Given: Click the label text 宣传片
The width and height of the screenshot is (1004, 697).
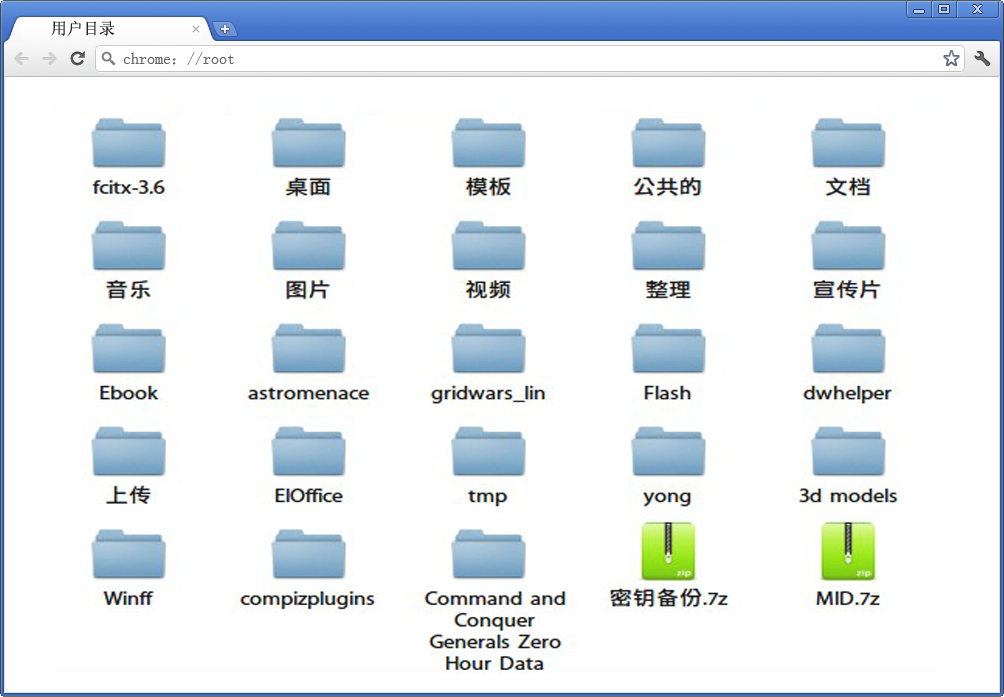Looking at the screenshot, I should point(847,289).
